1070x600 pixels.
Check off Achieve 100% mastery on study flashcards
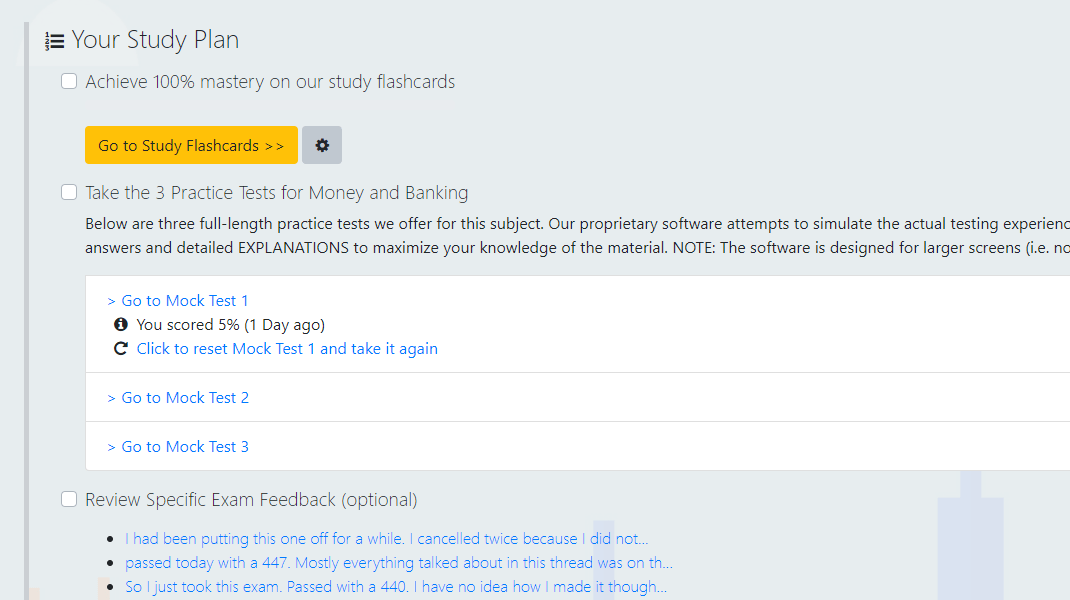(68, 81)
